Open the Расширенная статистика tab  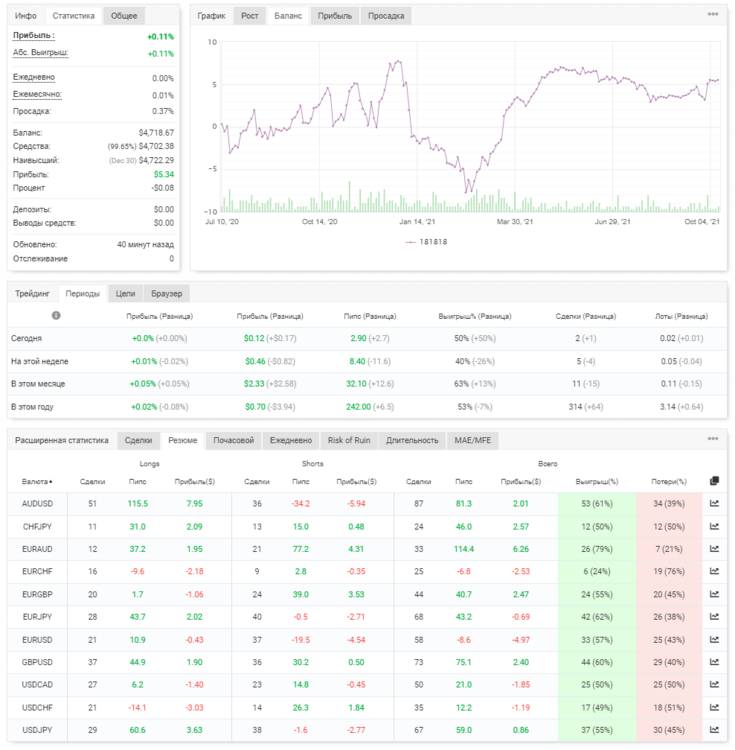[x=62, y=440]
